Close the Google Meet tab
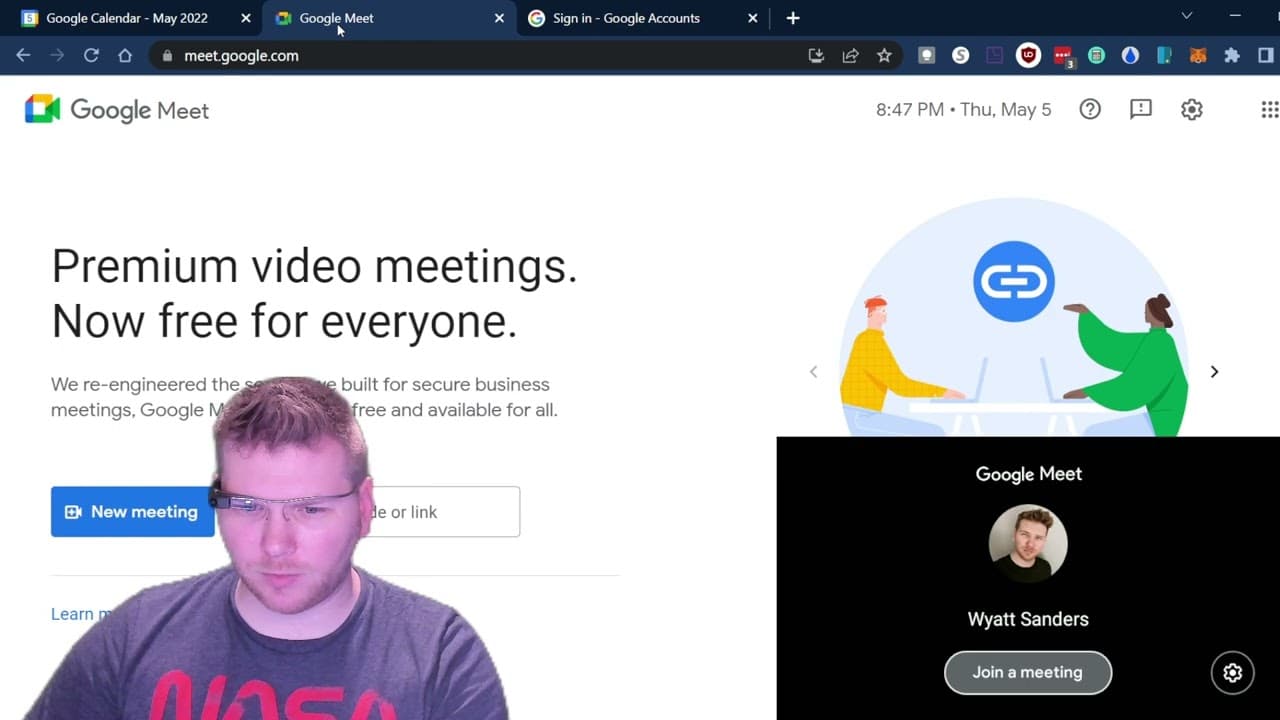The width and height of the screenshot is (1280, 720). pyautogui.click(x=499, y=18)
